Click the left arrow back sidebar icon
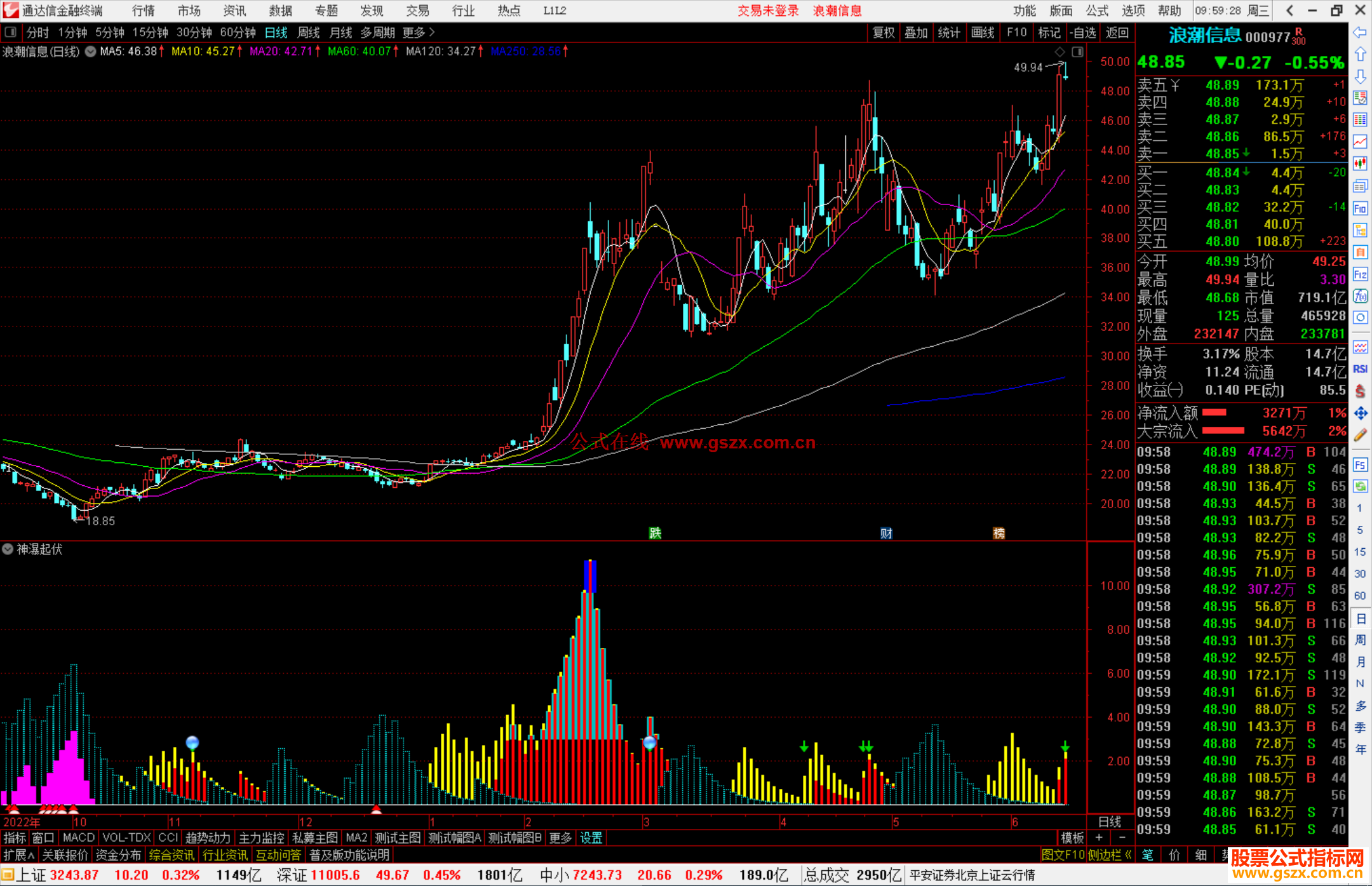Viewport: 1372px width, 886px height. [x=1360, y=32]
